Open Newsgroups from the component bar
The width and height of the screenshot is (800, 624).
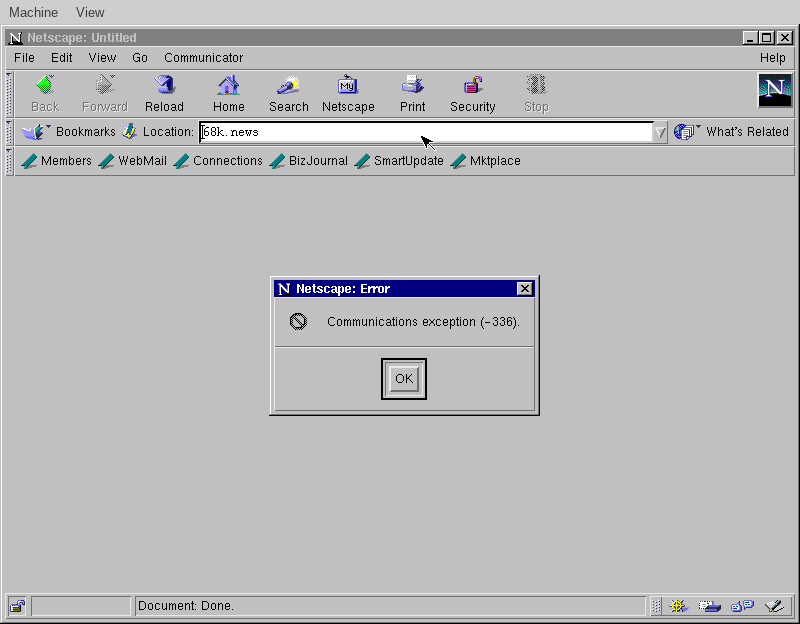742,606
